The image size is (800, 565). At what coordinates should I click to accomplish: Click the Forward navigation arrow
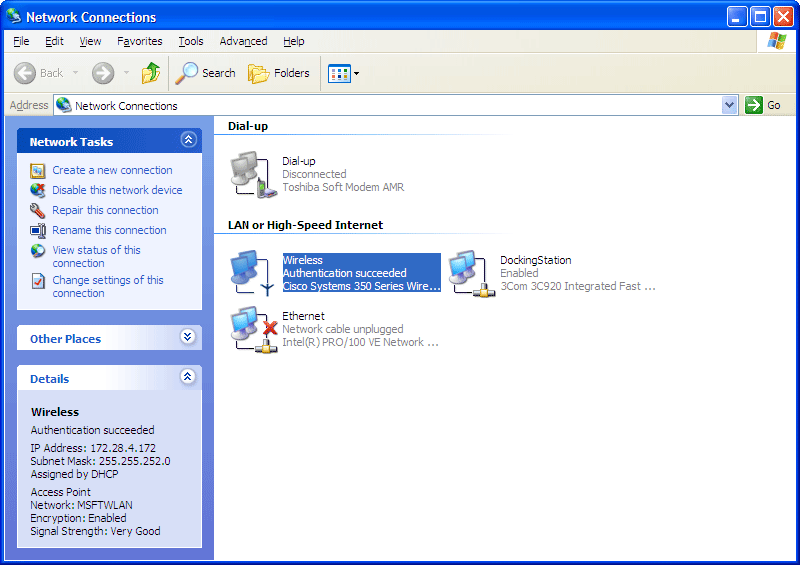(x=103, y=73)
